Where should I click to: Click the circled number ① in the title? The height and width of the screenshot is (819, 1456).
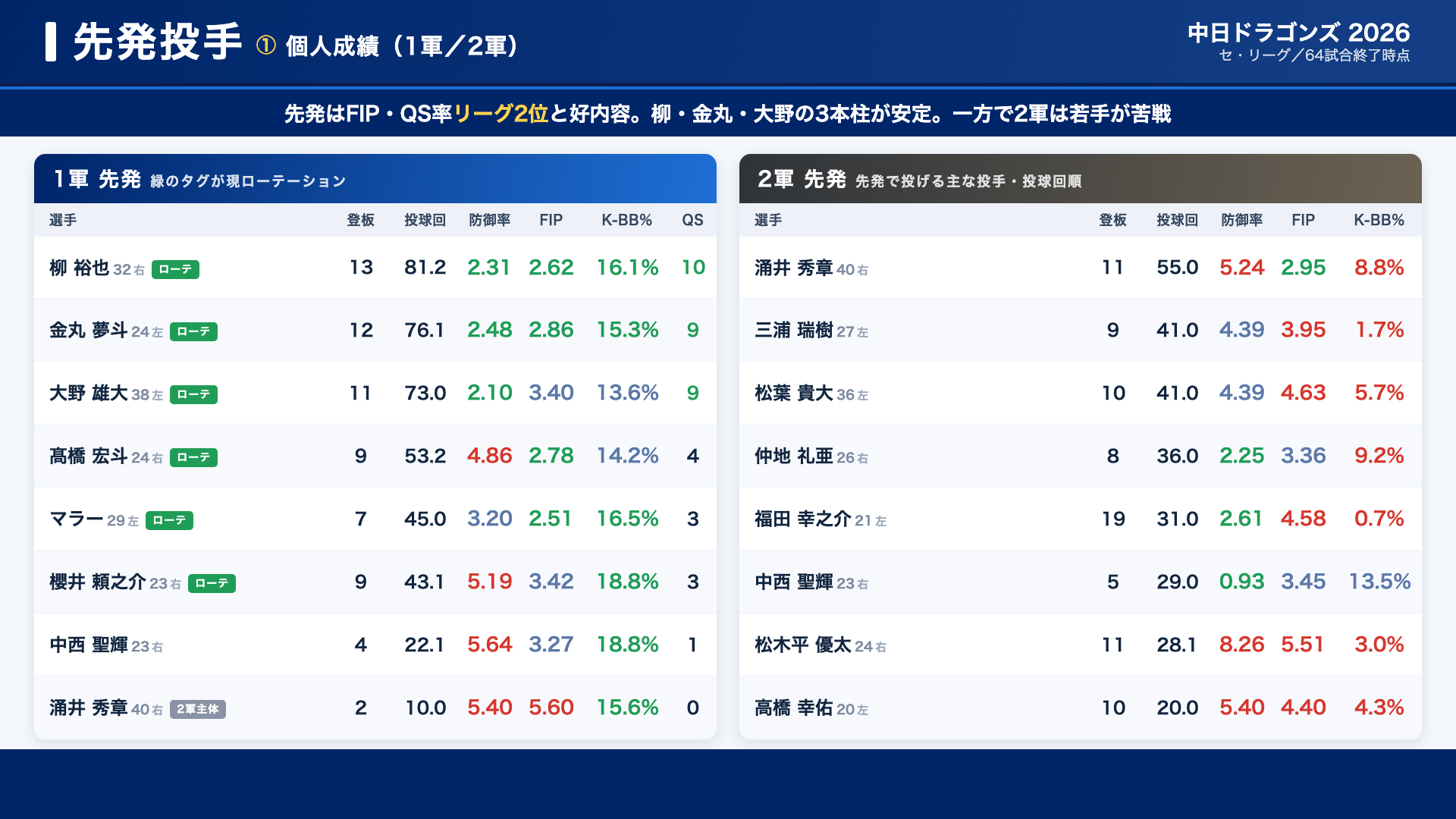[265, 45]
